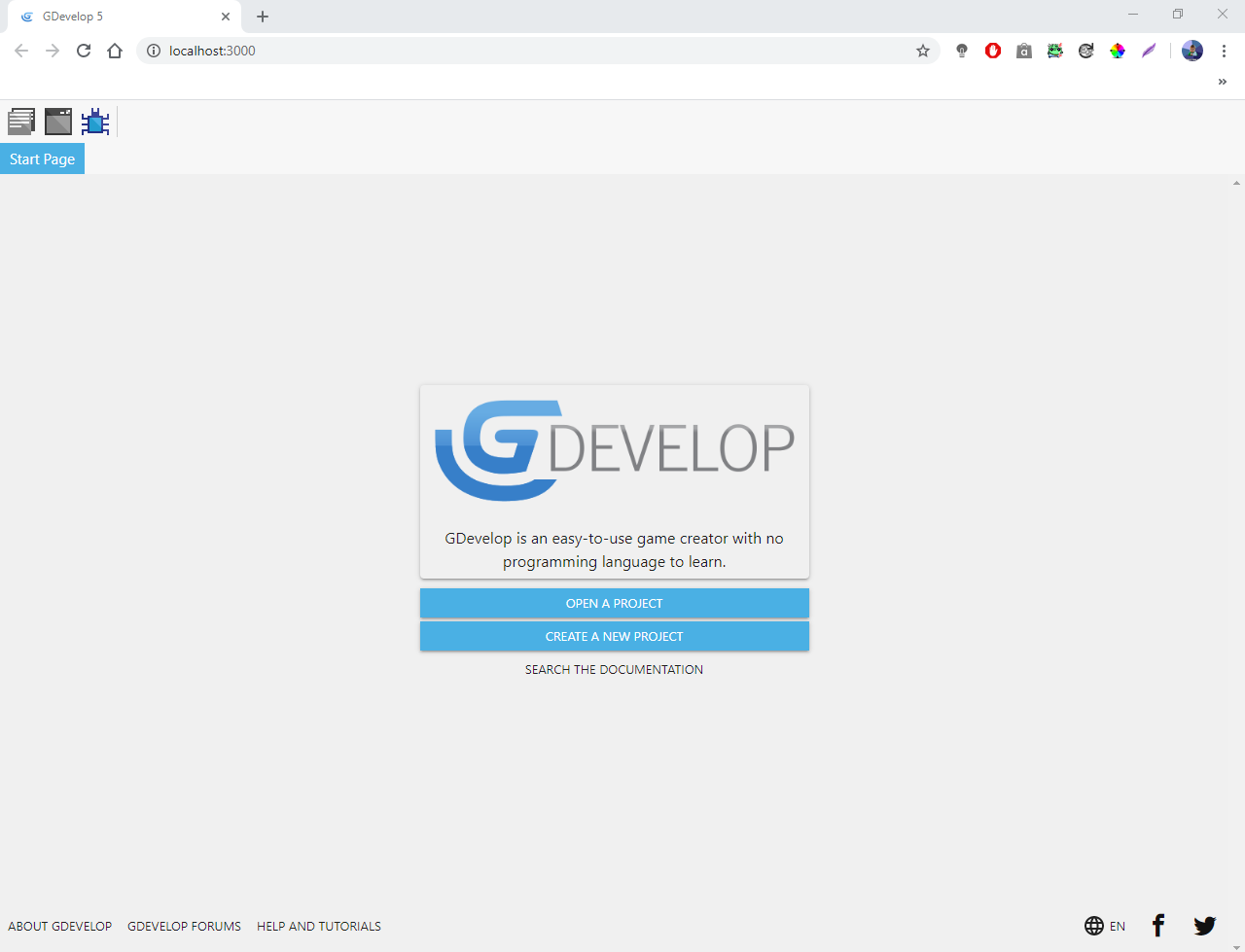Open GDevelop Facebook page icon
Screen dimensions: 1245x952
click(1157, 926)
